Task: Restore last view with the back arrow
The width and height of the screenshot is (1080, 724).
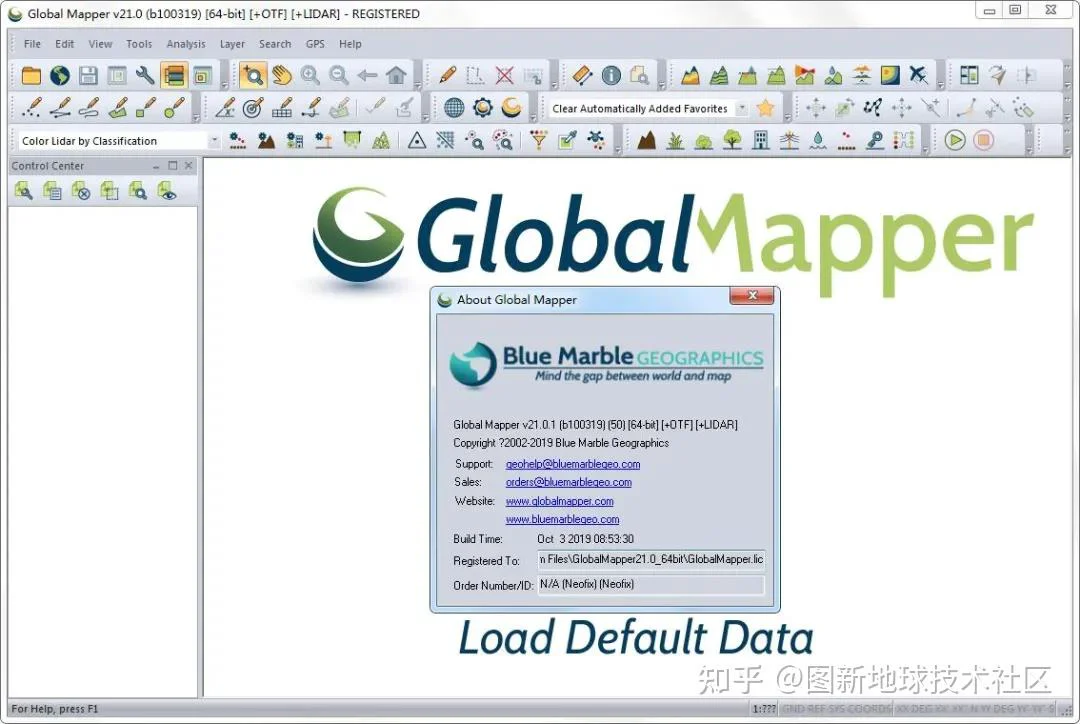Action: pos(367,75)
